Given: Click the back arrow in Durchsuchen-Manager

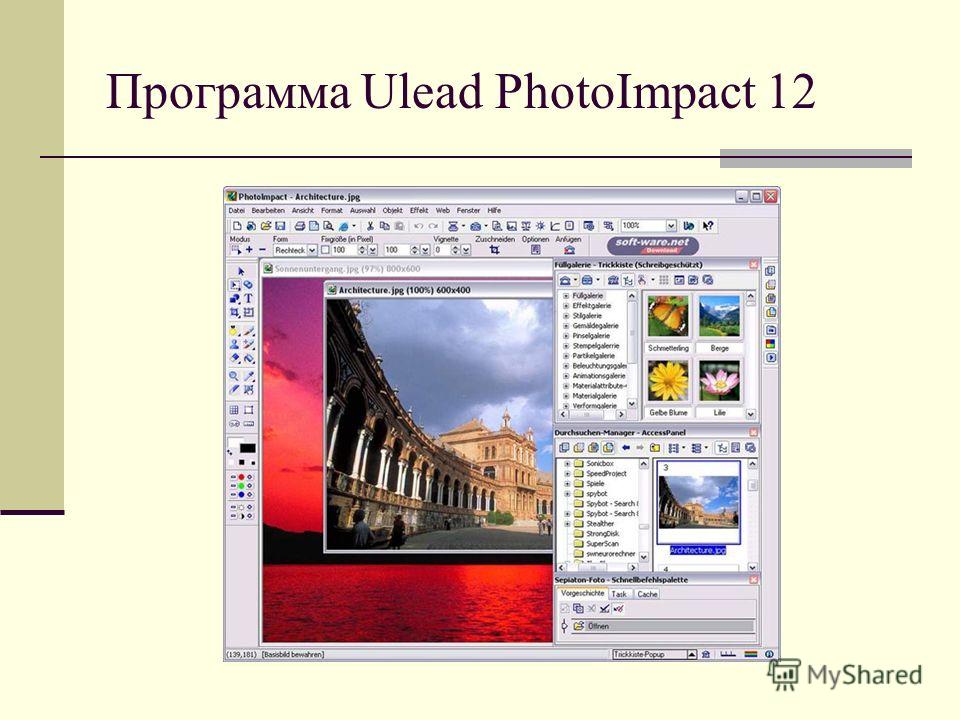Looking at the screenshot, I should (x=626, y=448).
